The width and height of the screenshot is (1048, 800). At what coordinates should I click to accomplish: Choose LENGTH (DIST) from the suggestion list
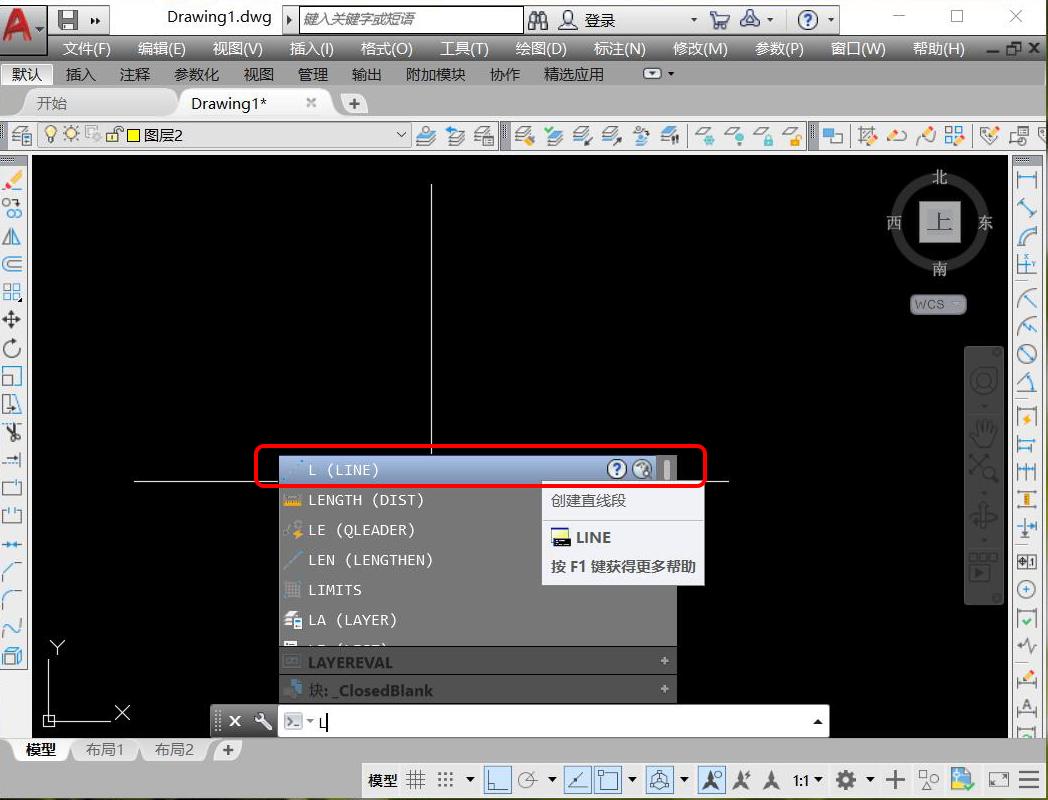click(x=366, y=500)
